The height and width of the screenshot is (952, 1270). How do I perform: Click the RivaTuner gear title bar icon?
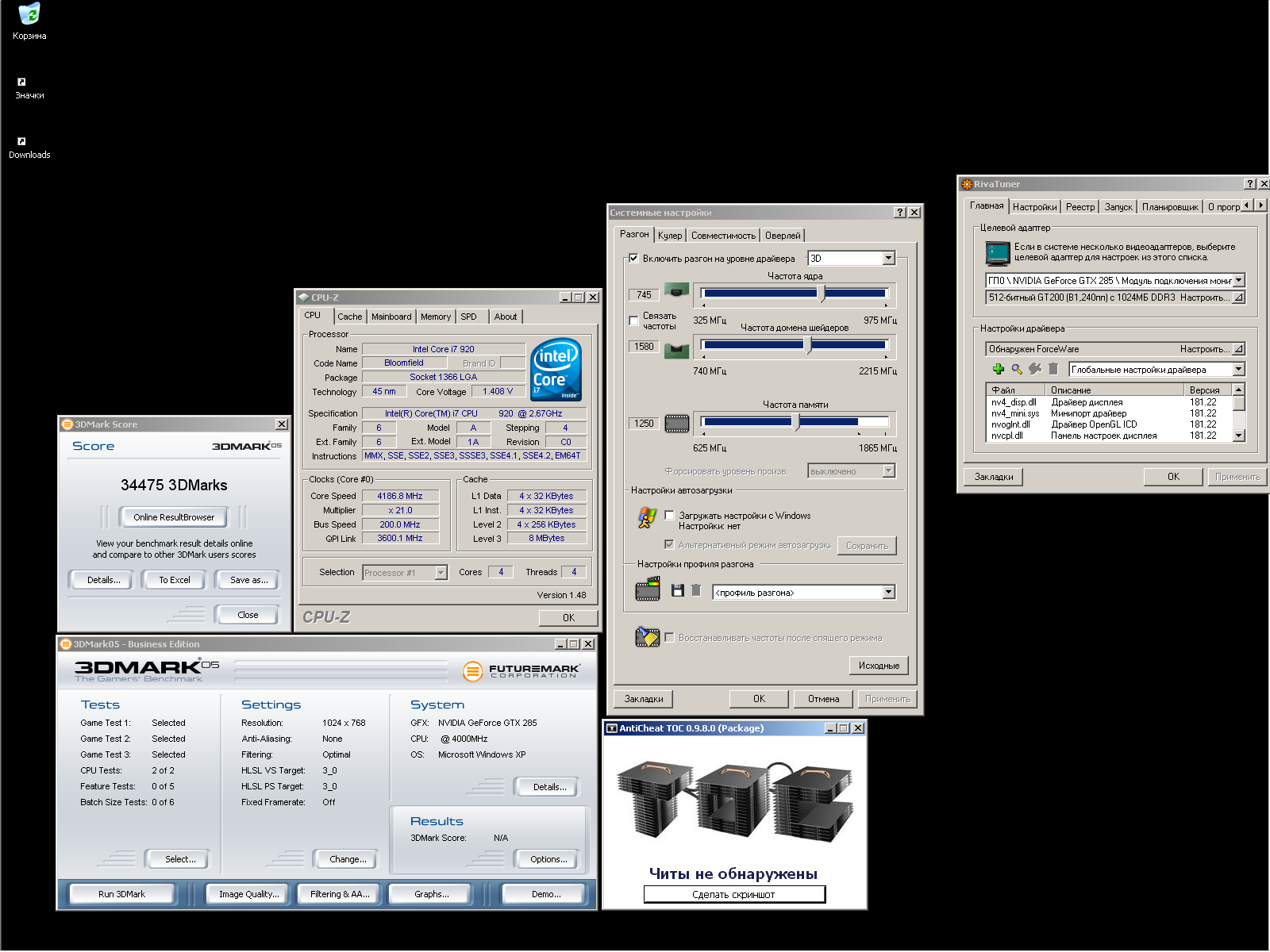(967, 184)
